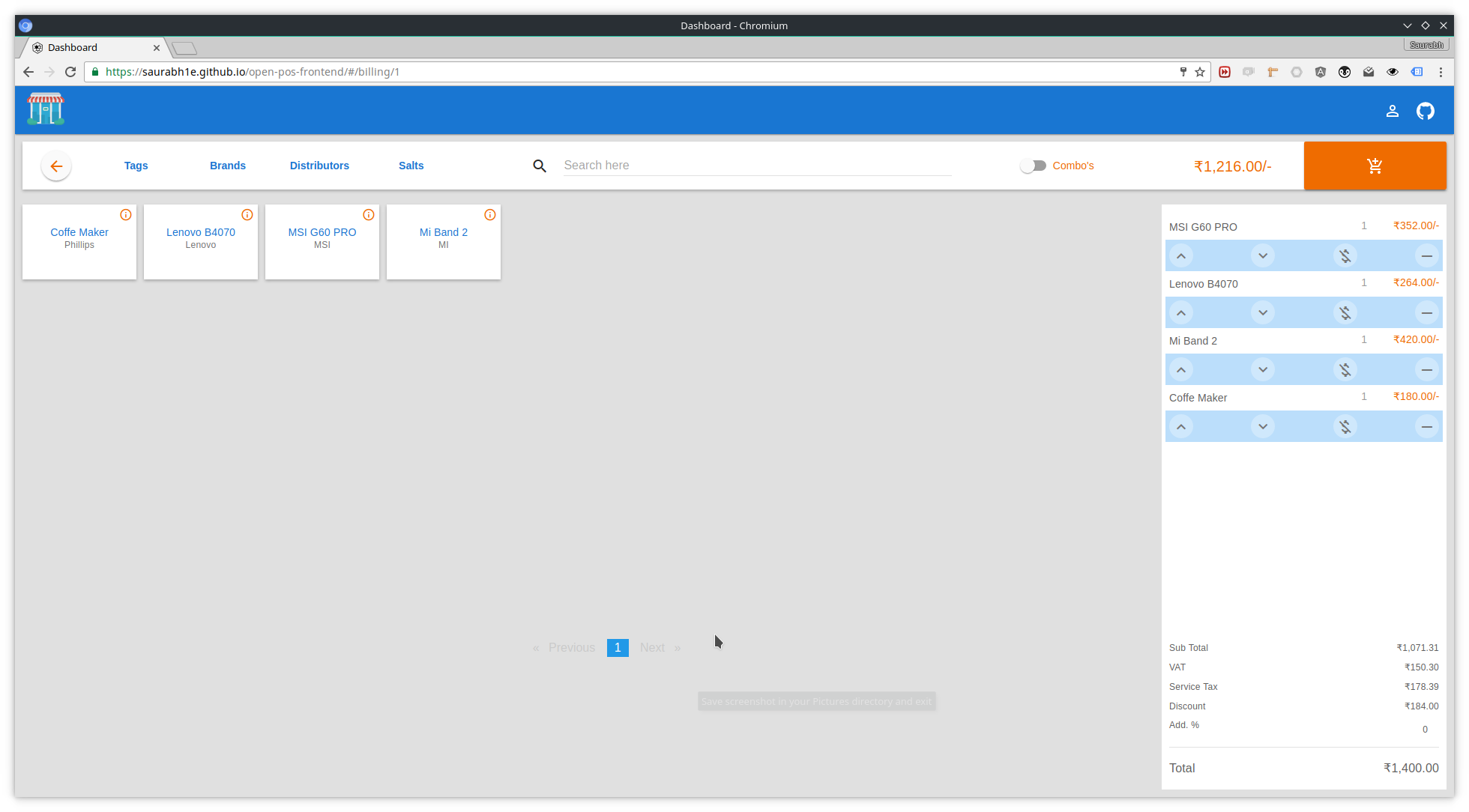The width and height of the screenshot is (1469, 812).
Task: Click the Next pagination link
Action: pos(652,648)
